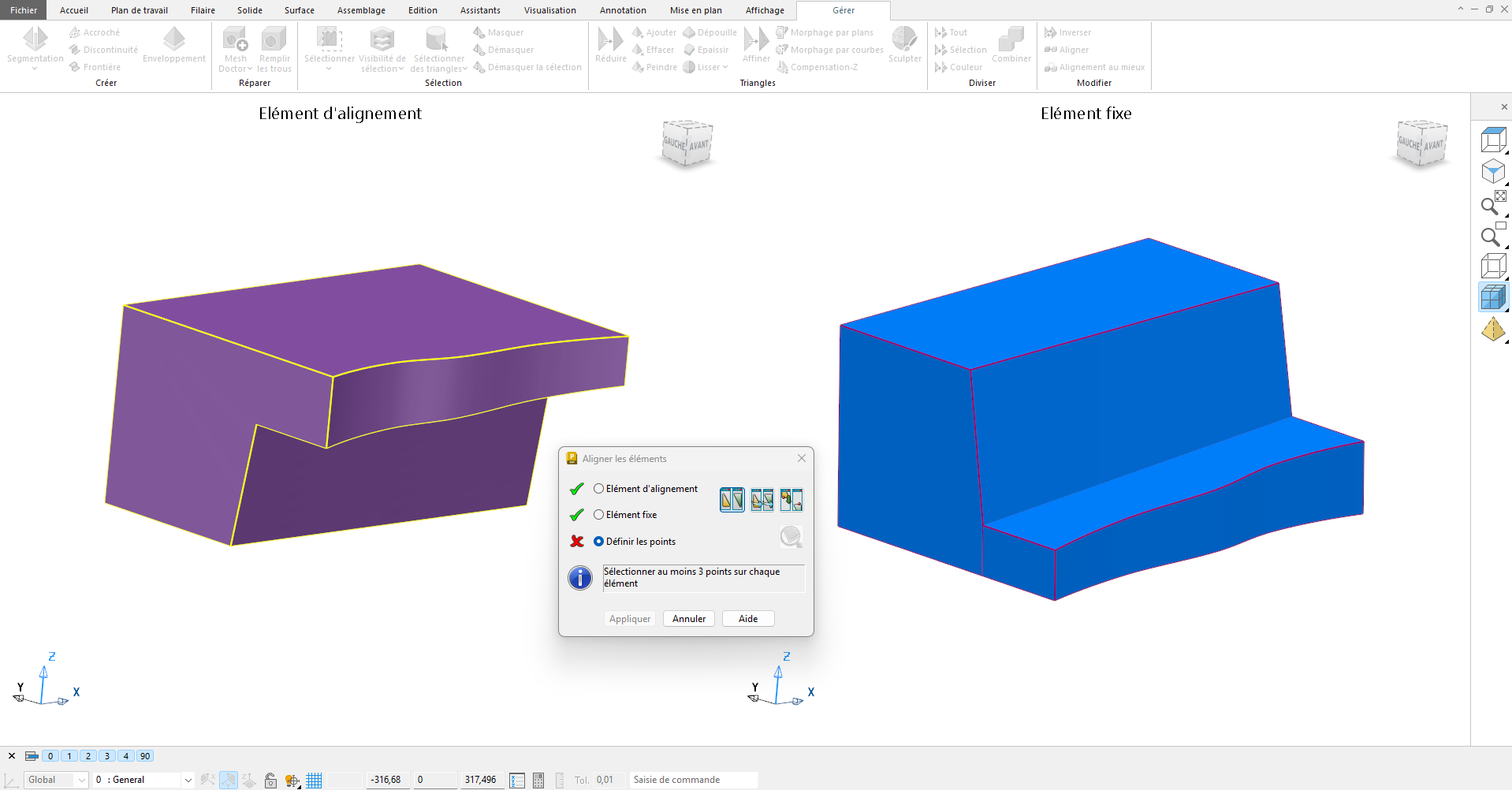Image resolution: width=1512 pixels, height=790 pixels.
Task: Select the shaded view cube icon
Action: coord(1492,297)
